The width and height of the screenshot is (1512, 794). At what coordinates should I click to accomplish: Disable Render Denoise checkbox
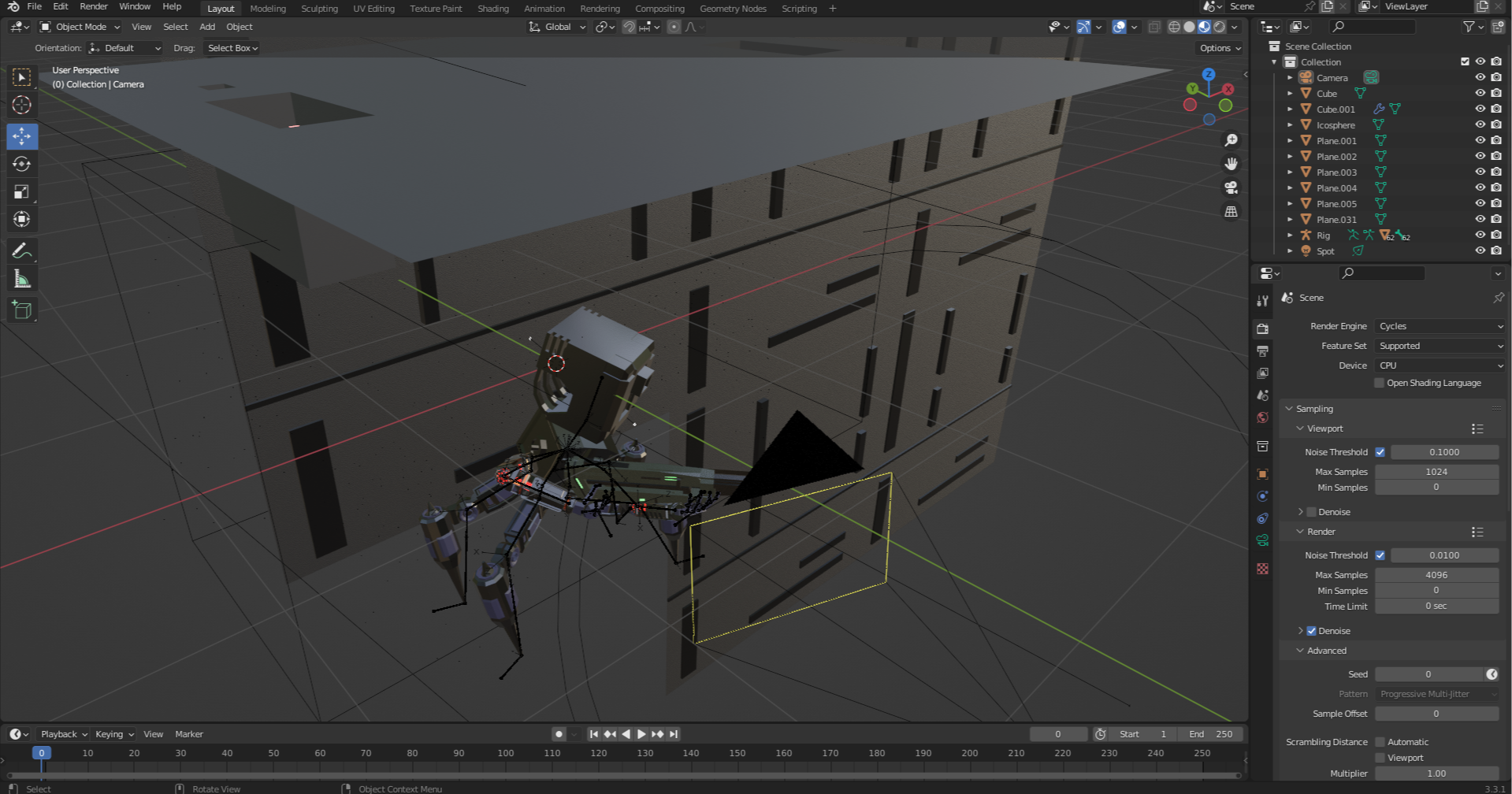click(x=1311, y=631)
